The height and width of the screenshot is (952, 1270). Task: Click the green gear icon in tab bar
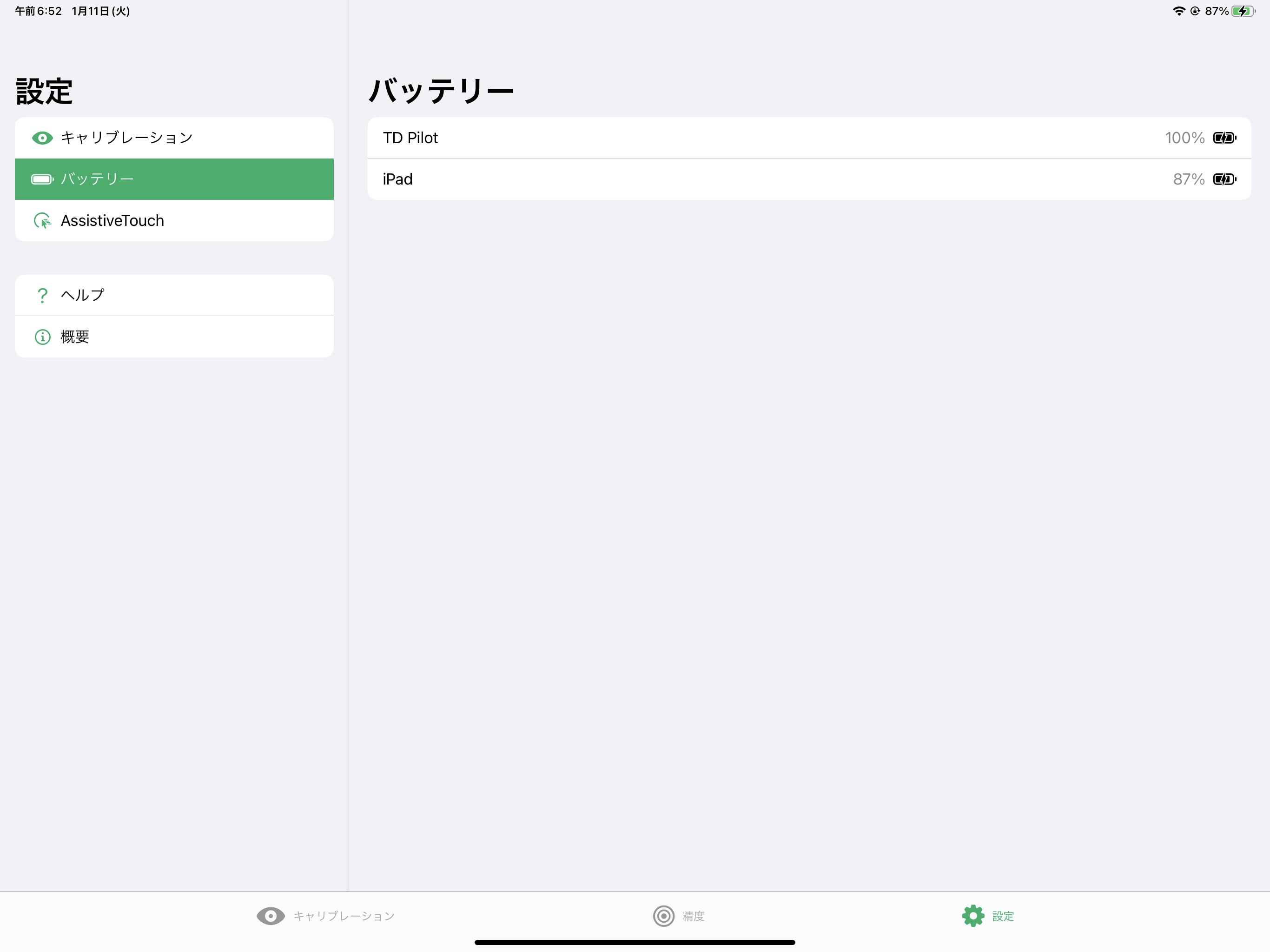point(972,916)
